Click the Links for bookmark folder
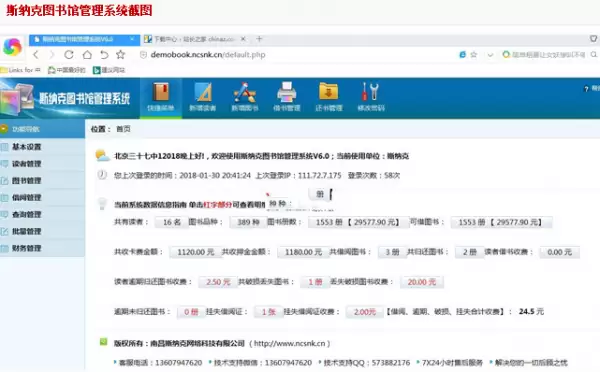 pyautogui.click(x=21, y=70)
